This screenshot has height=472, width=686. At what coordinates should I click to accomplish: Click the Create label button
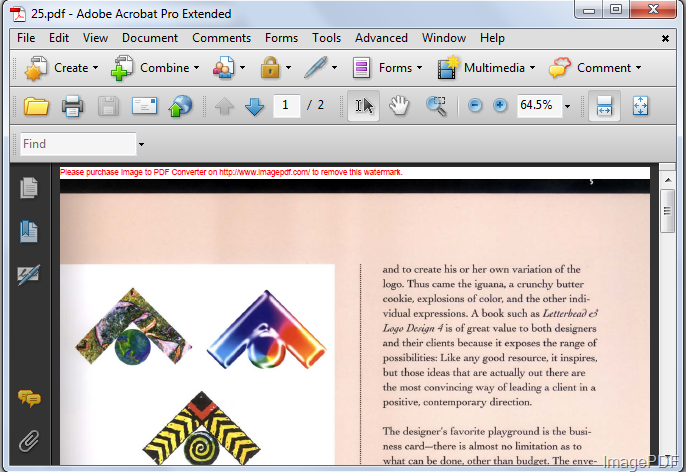tap(71, 68)
